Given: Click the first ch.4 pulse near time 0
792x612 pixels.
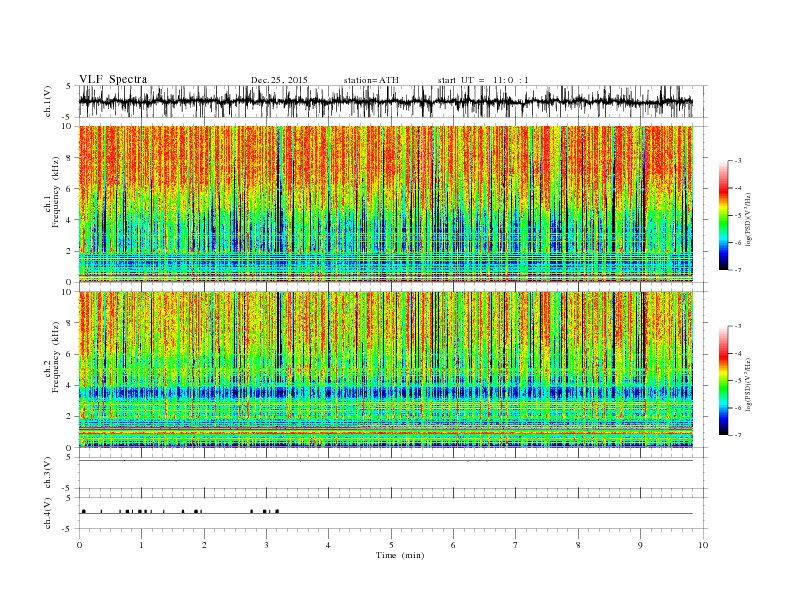Looking at the screenshot, I should [x=84, y=511].
